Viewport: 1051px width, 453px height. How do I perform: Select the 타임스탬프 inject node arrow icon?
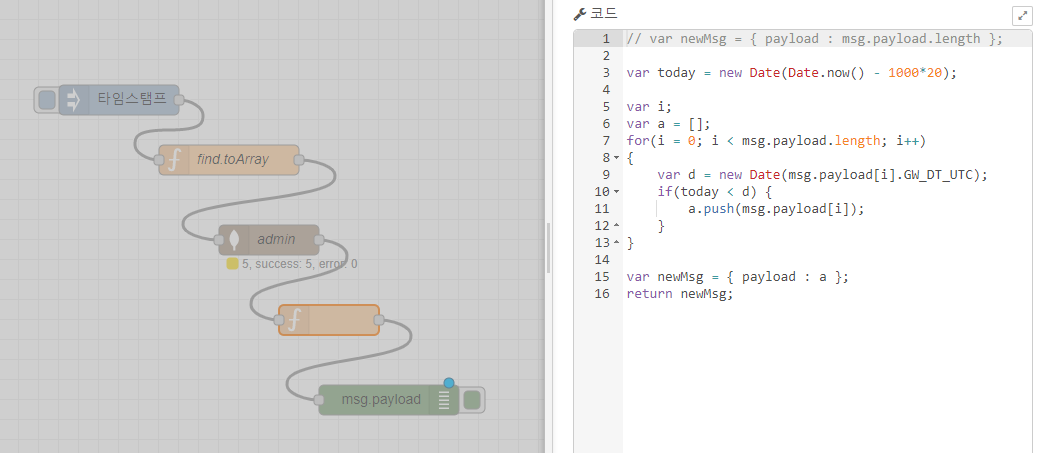pyautogui.click(x=73, y=100)
